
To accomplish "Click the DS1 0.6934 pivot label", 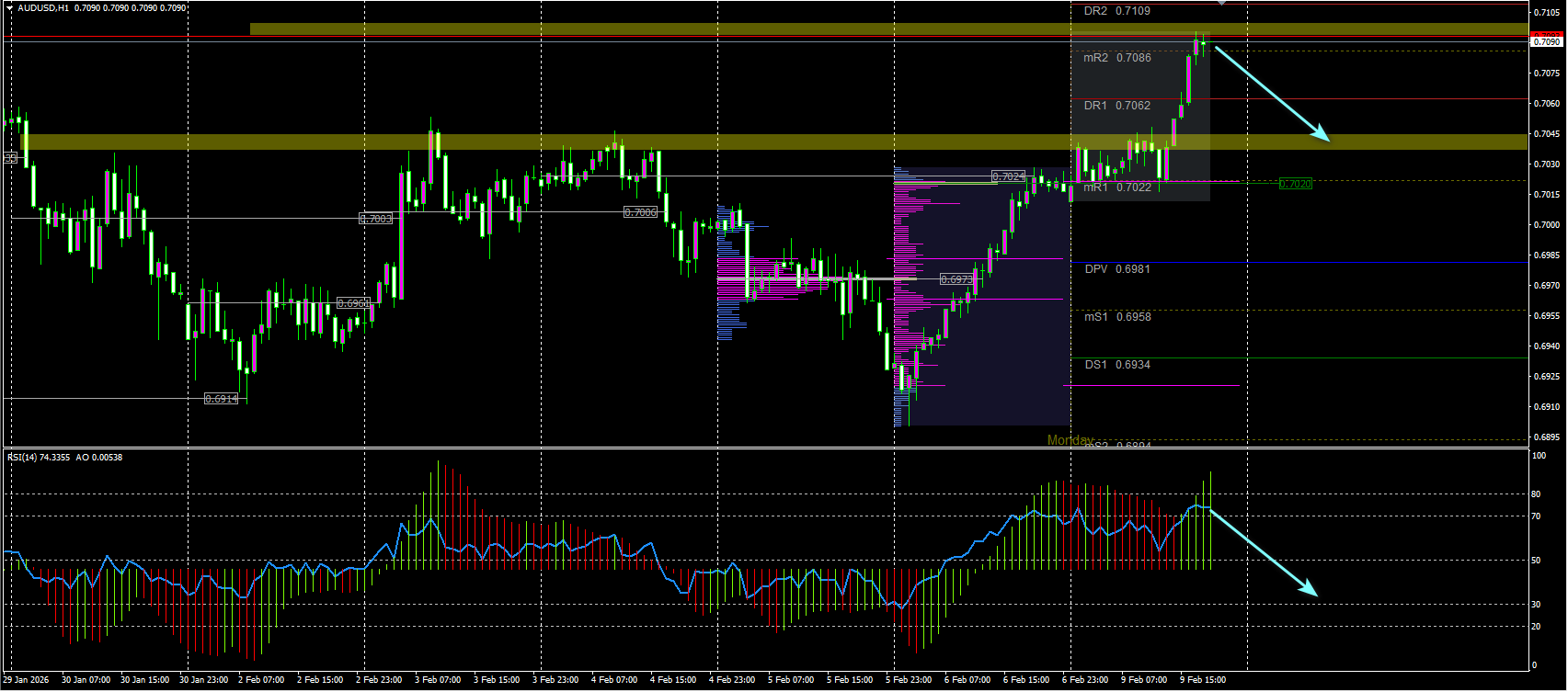I will coord(1117,365).
